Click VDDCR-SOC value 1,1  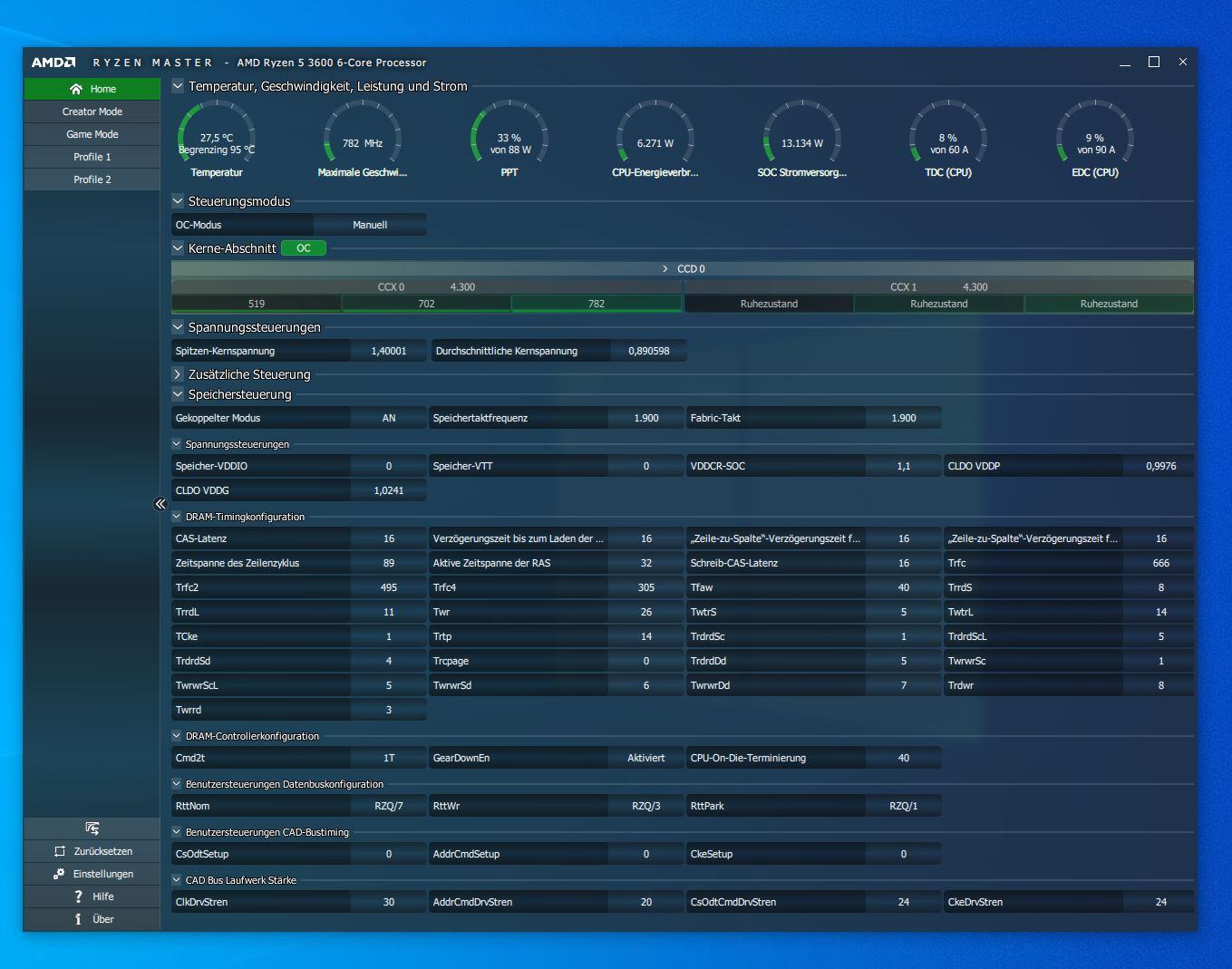(904, 466)
